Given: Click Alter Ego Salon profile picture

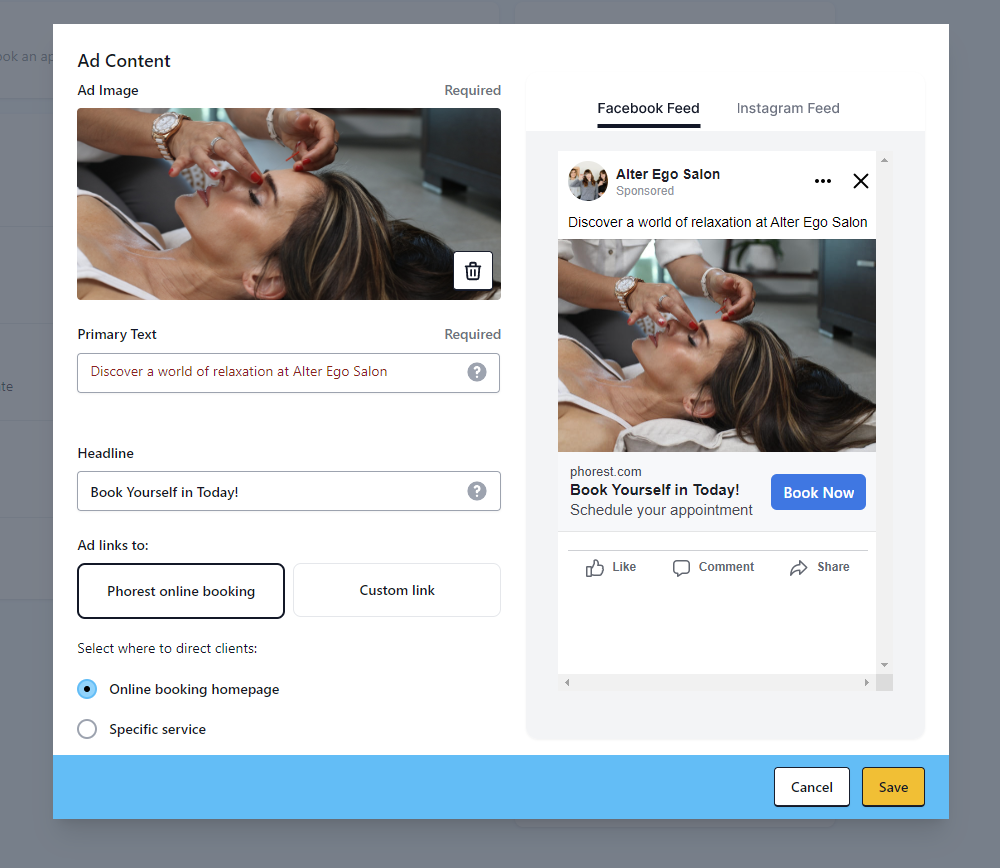Looking at the screenshot, I should 587,181.
